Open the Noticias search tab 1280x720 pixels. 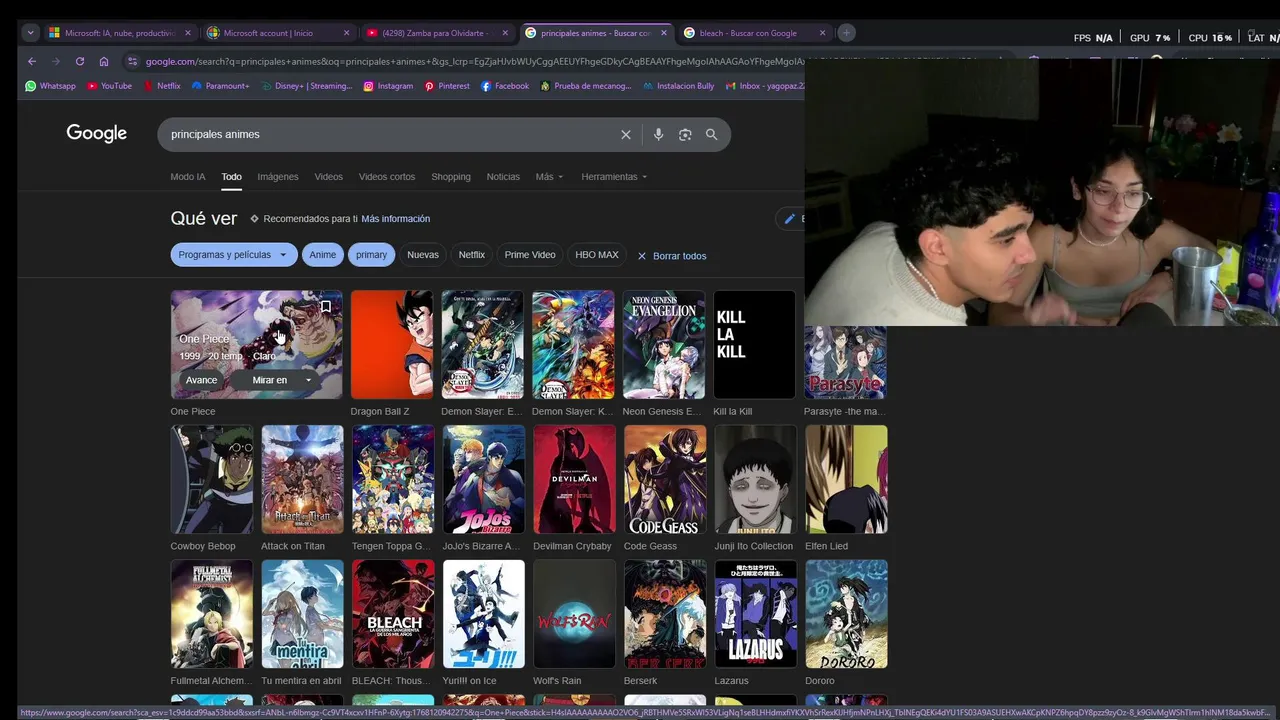pyautogui.click(x=503, y=177)
